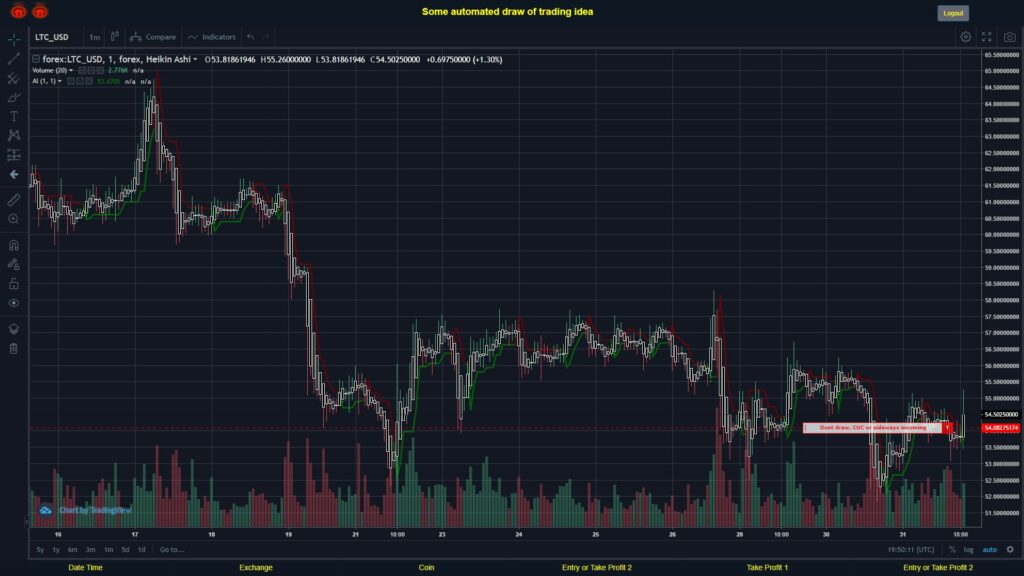Open chart settings gear above price scale

[x=964, y=36]
